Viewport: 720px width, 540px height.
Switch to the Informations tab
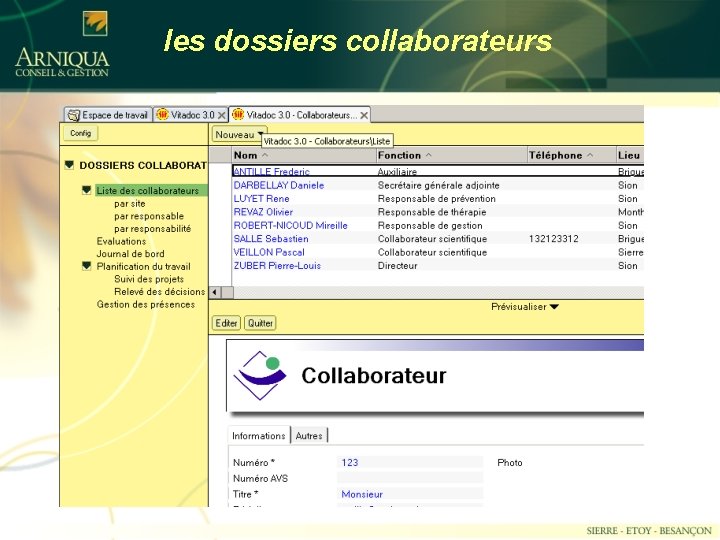click(x=259, y=436)
